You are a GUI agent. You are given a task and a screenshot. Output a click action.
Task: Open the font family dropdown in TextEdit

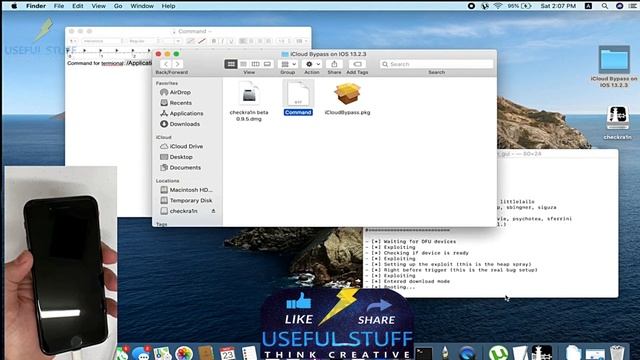(102, 41)
